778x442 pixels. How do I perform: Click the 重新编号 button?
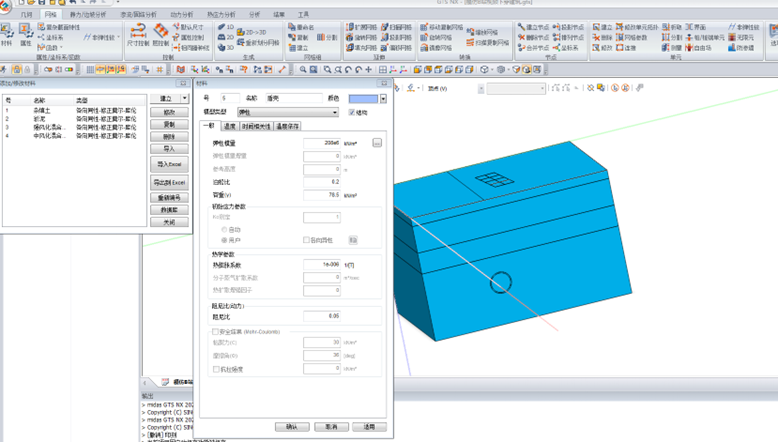pyautogui.click(x=169, y=197)
